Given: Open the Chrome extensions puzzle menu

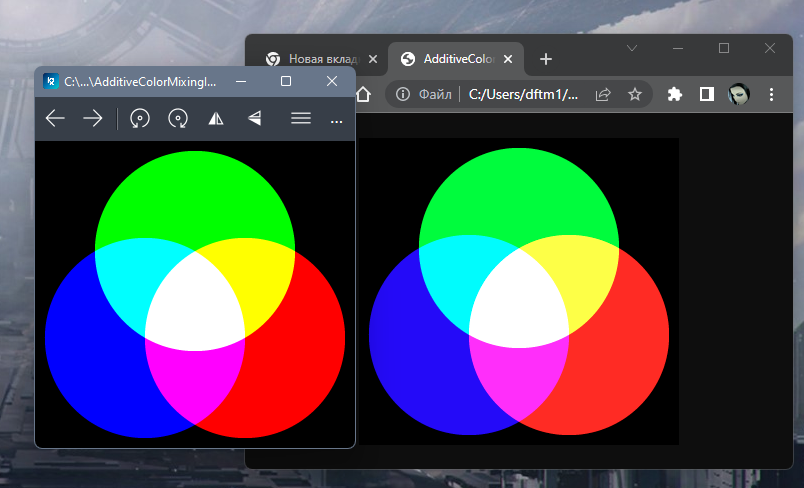Looking at the screenshot, I should point(675,95).
